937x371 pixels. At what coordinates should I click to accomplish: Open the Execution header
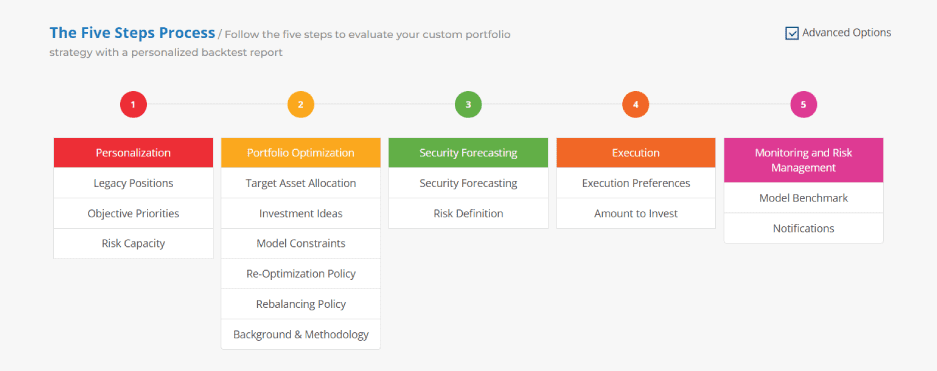(636, 153)
